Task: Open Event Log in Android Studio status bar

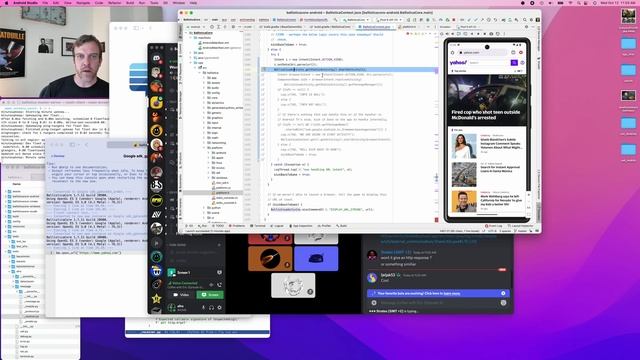Action: click(494, 226)
